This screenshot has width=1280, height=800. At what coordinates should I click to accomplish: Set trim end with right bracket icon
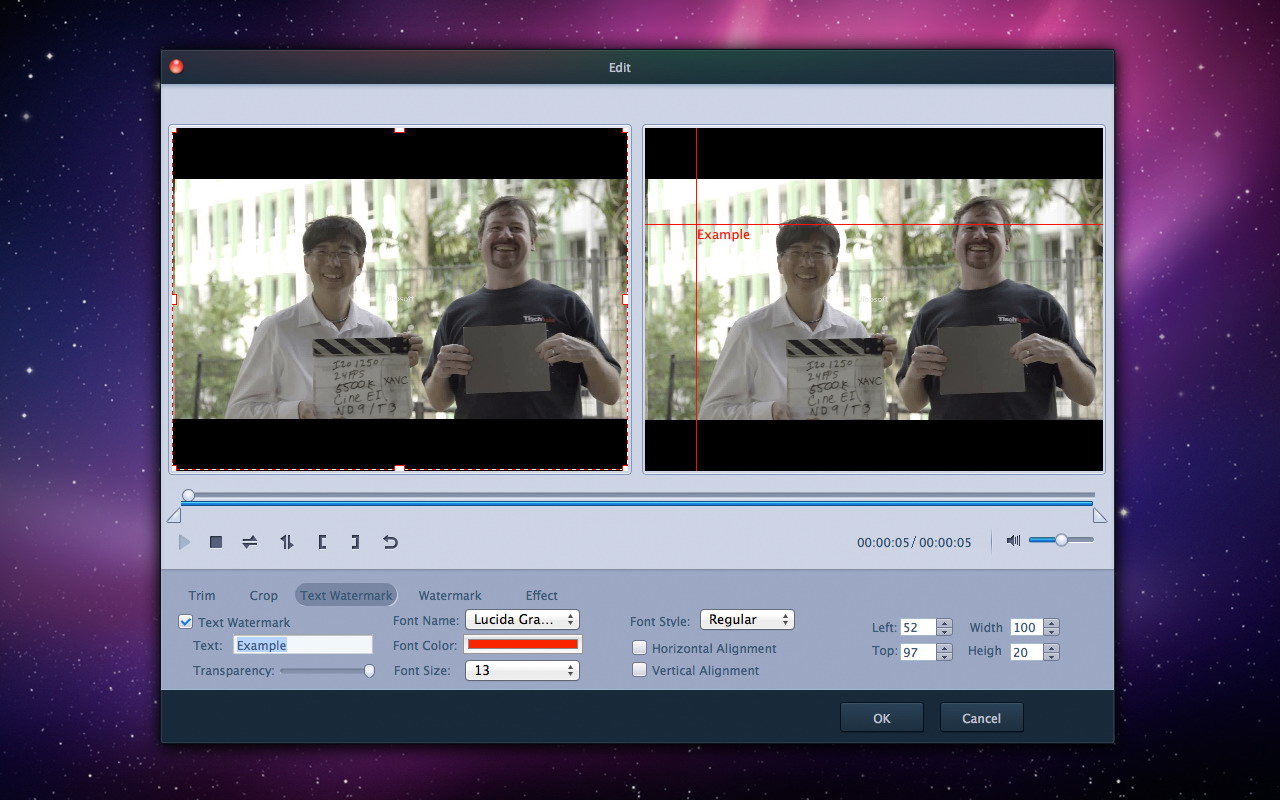click(x=354, y=541)
